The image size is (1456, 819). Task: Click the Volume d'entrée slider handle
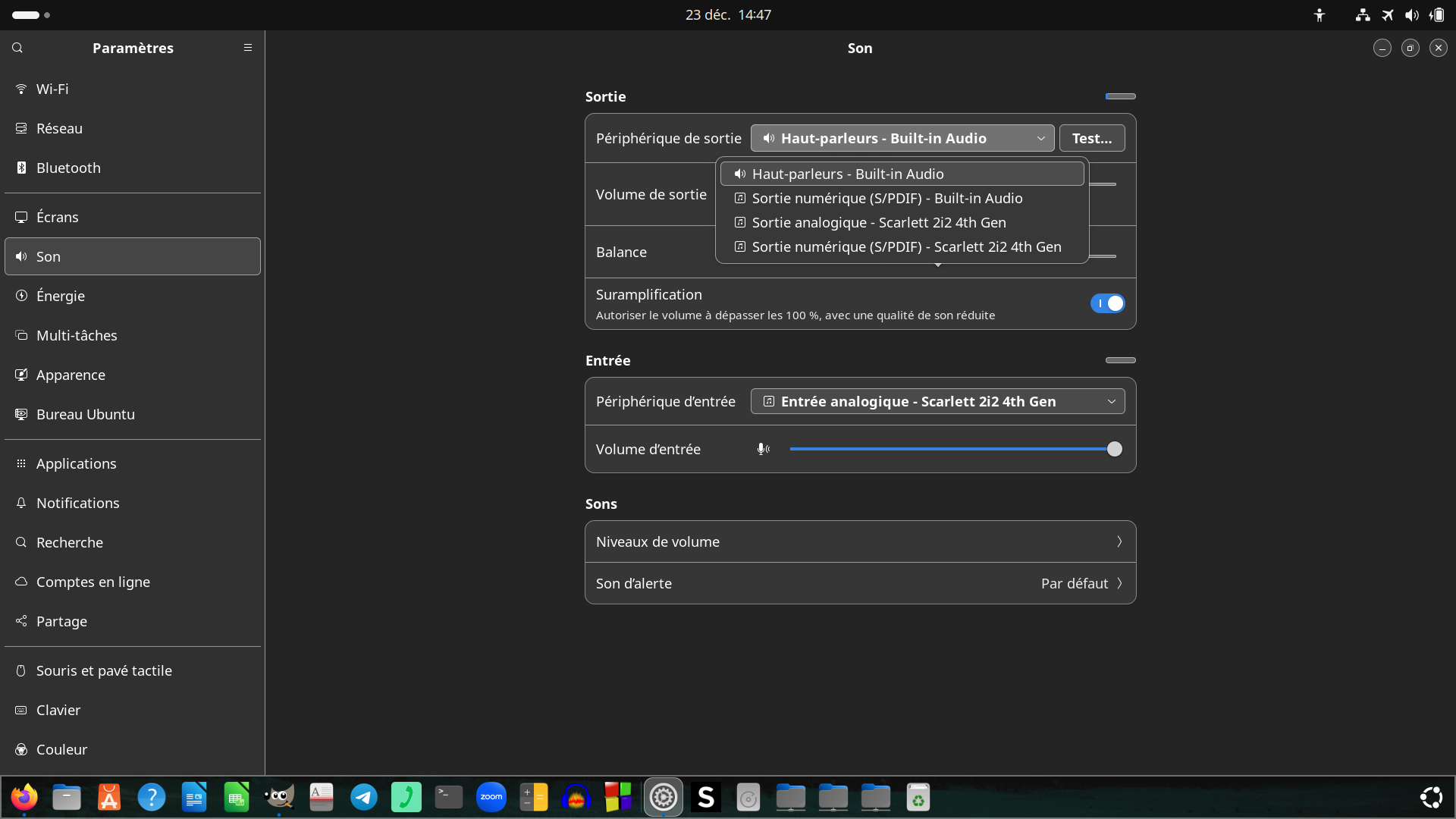1114,449
